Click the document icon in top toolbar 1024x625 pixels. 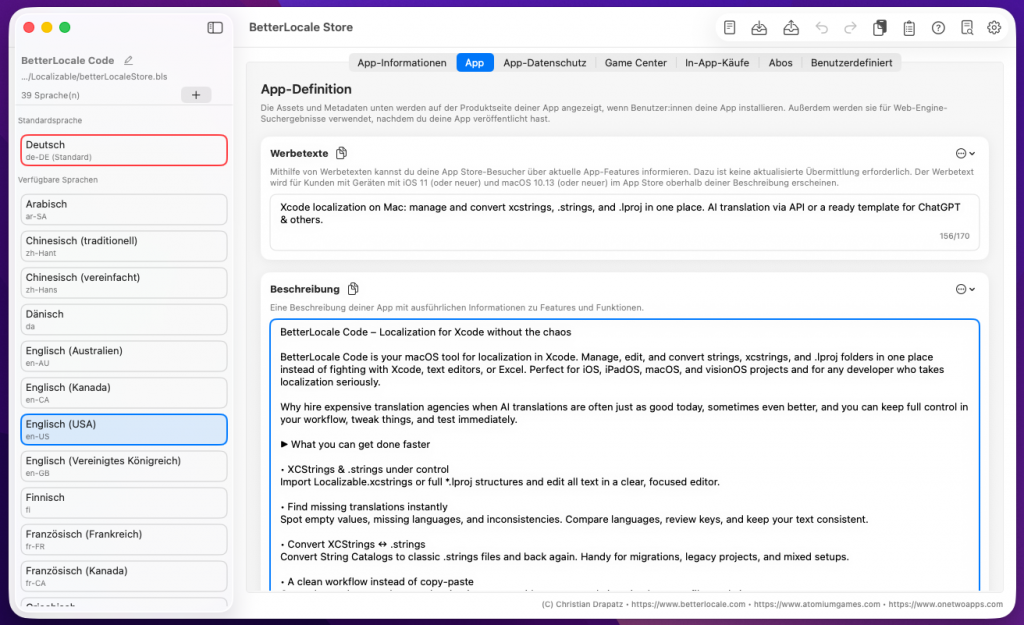tap(730, 28)
